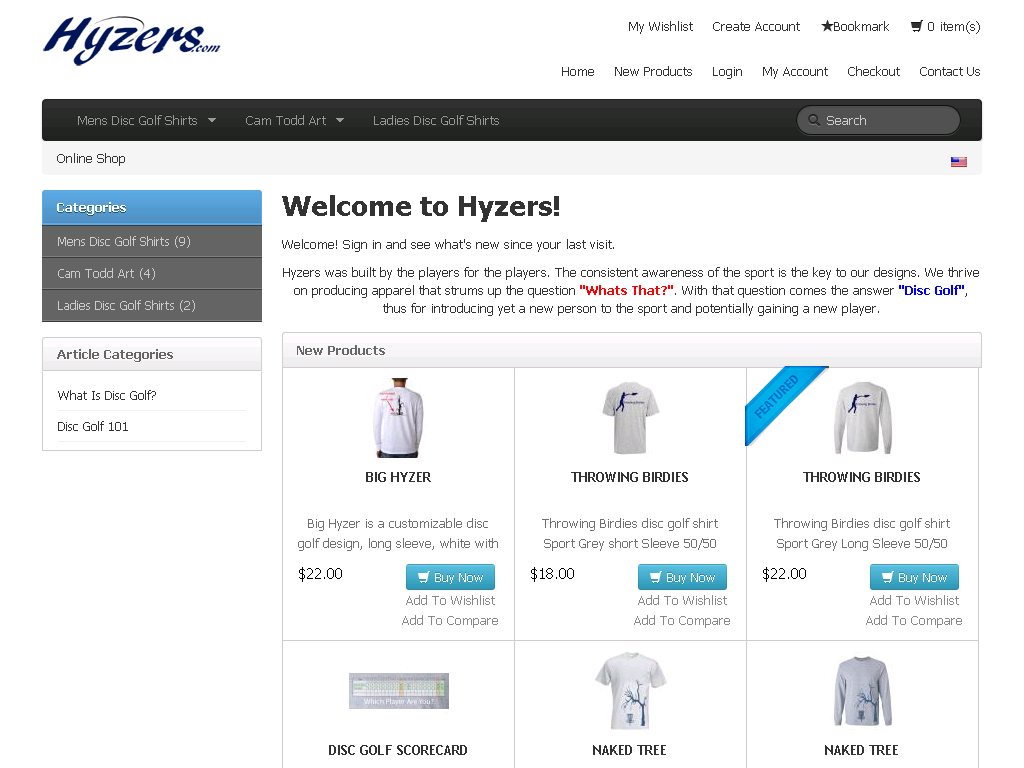Screen dimensions: 1024x768
Task: Add featured Throwing Birdies to wishlist
Action: (914, 600)
